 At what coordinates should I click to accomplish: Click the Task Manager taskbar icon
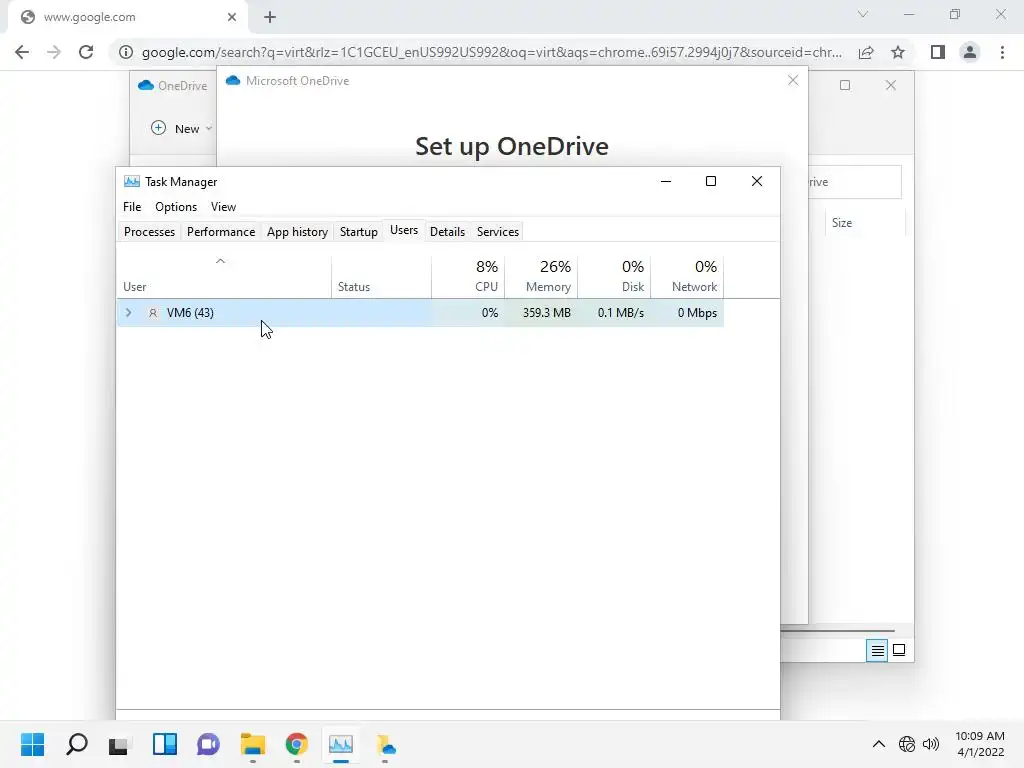(341, 744)
